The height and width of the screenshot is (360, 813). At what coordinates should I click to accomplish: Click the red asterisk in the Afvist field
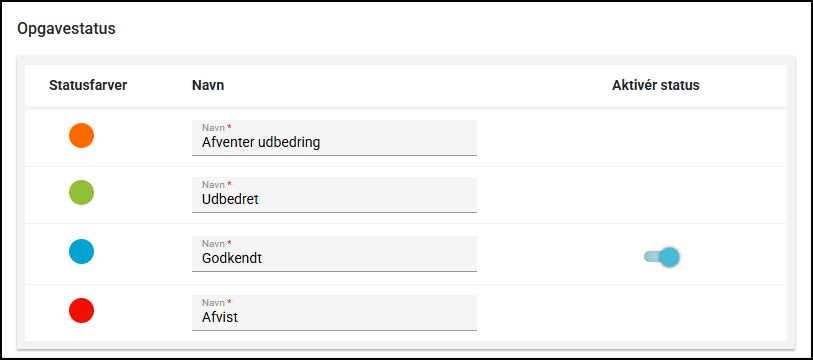tap(229, 302)
